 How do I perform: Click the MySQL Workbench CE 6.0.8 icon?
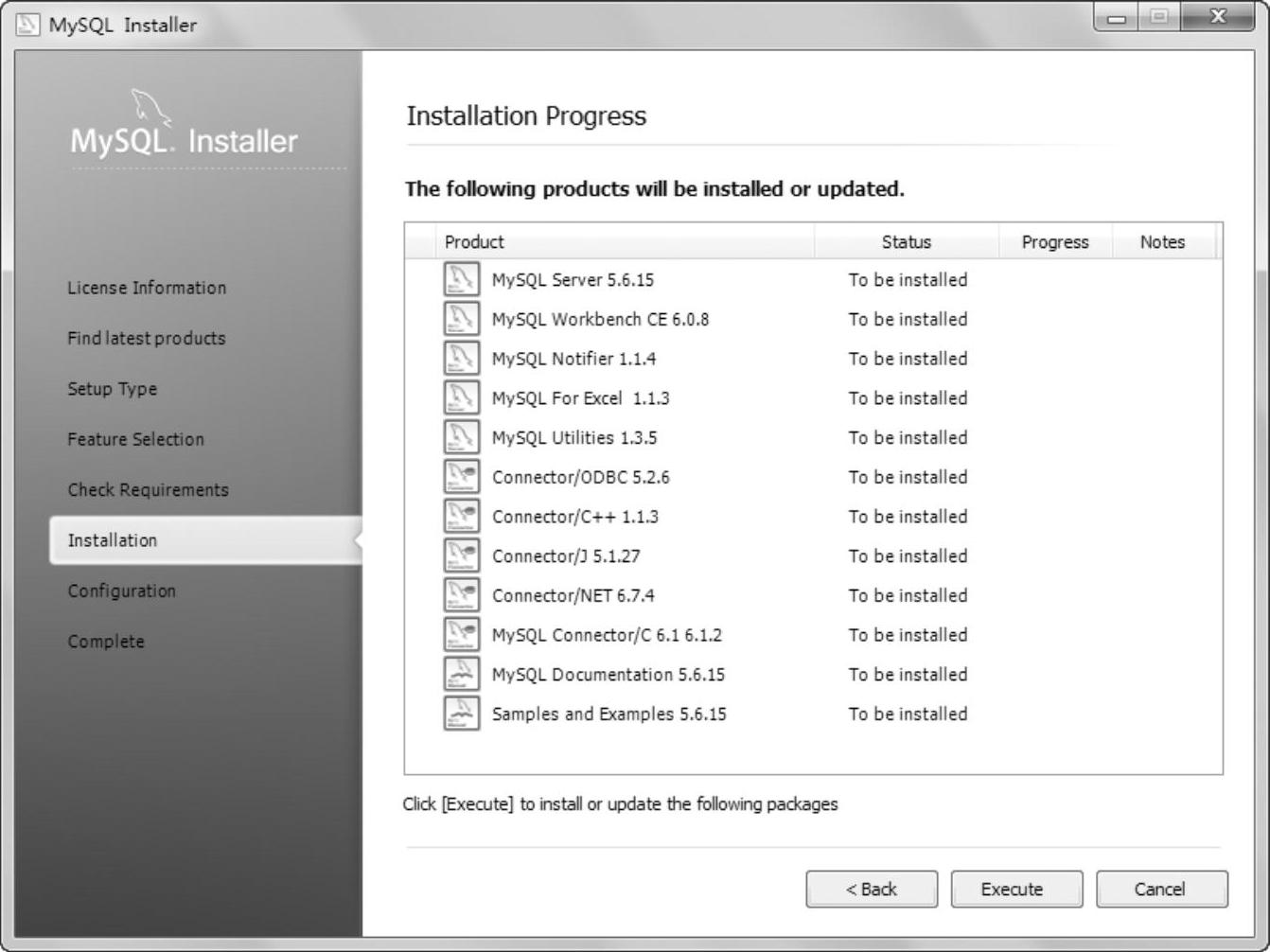(461, 319)
